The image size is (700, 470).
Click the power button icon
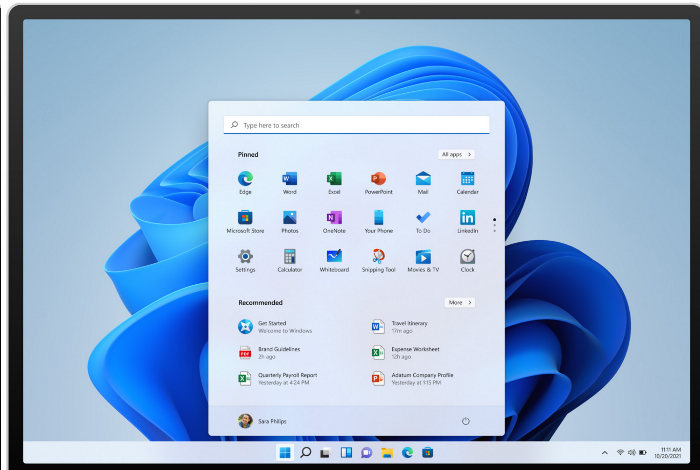tap(466, 421)
